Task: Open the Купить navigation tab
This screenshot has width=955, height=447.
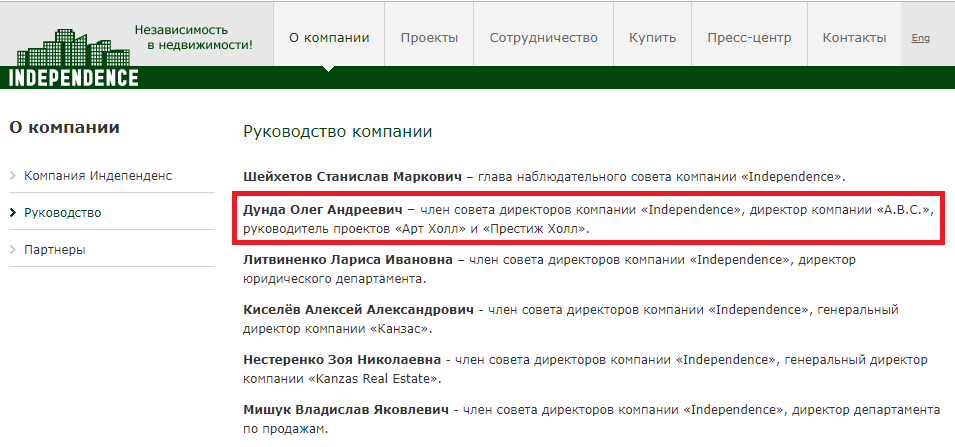Action: (x=652, y=38)
